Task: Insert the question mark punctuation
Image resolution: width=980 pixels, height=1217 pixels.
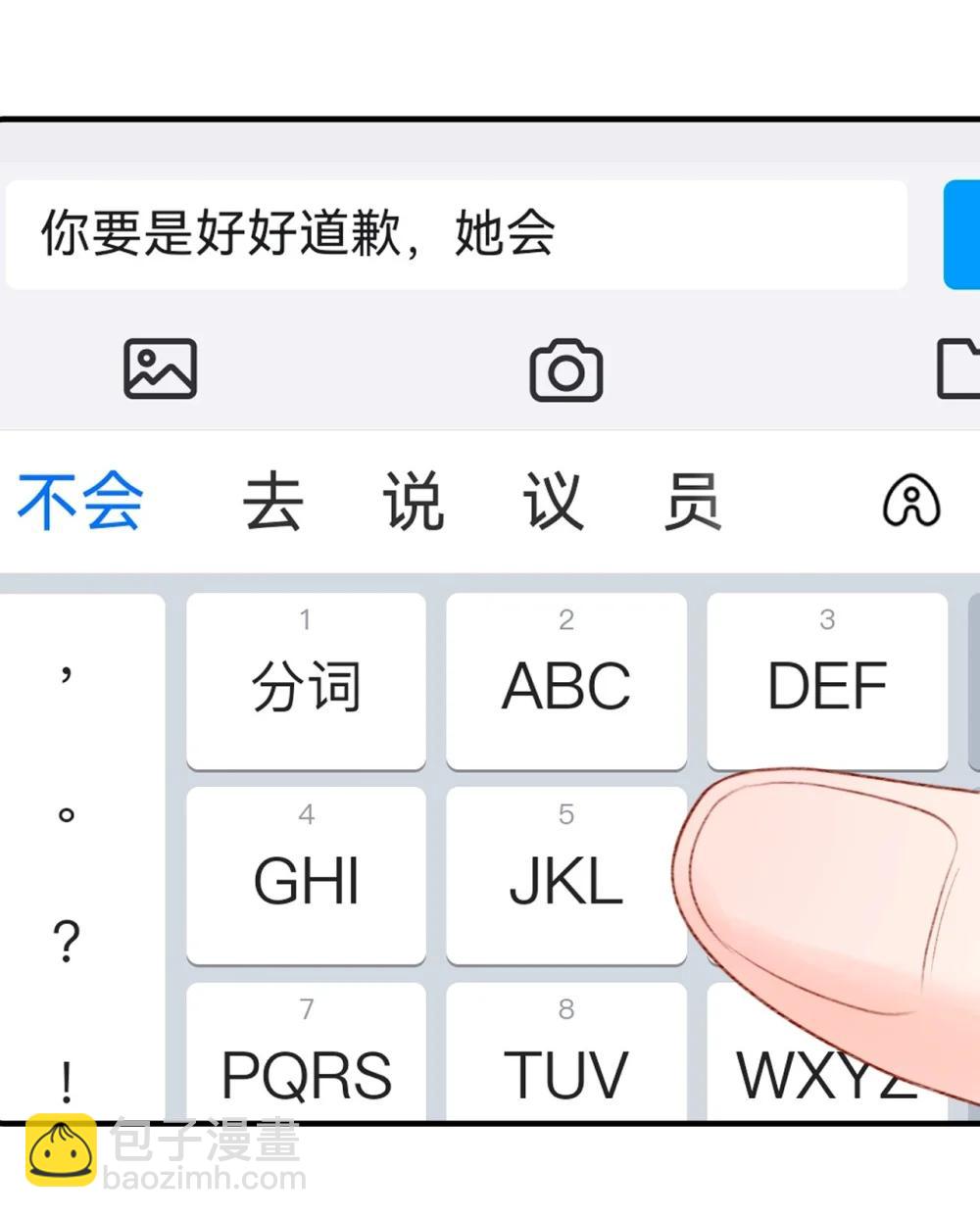Action: point(66,941)
